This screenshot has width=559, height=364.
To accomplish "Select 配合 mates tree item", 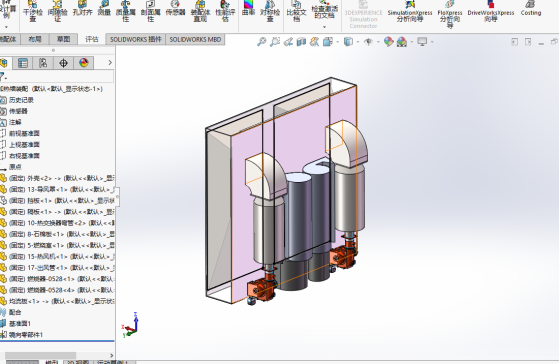I will pos(15,312).
